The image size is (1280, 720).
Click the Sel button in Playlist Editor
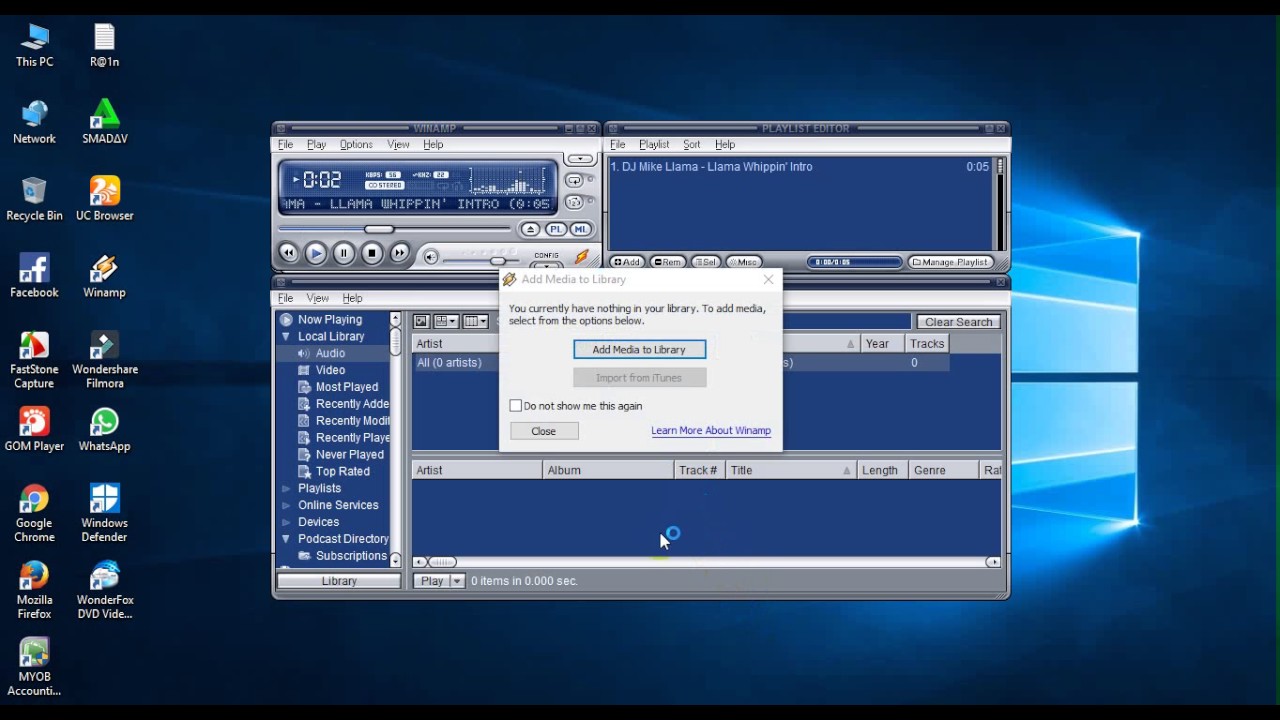click(x=706, y=262)
